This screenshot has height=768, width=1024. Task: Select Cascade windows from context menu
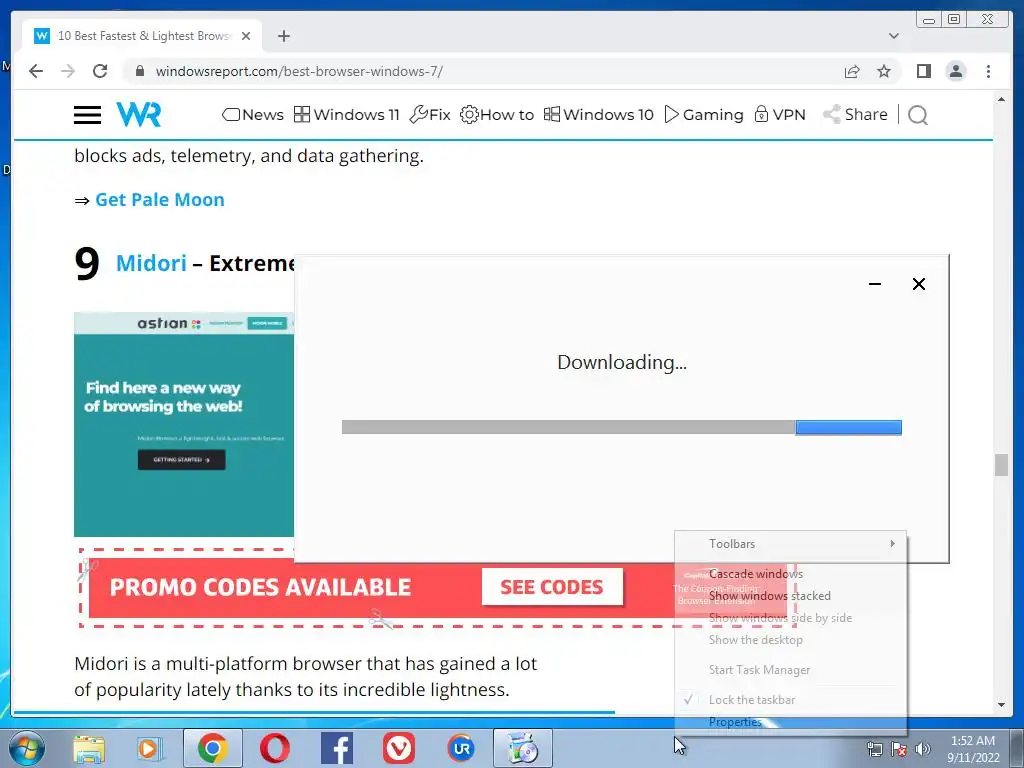point(790,574)
